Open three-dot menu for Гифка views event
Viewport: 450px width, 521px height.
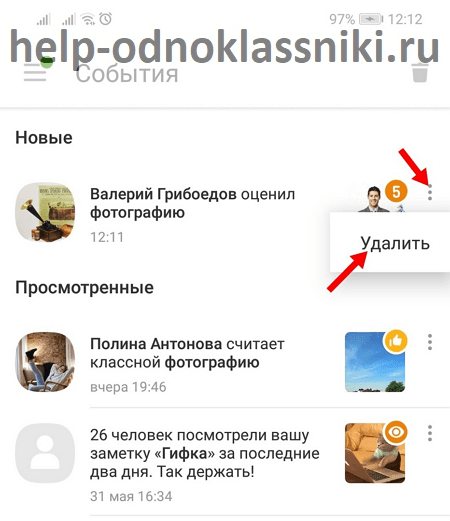[430, 433]
